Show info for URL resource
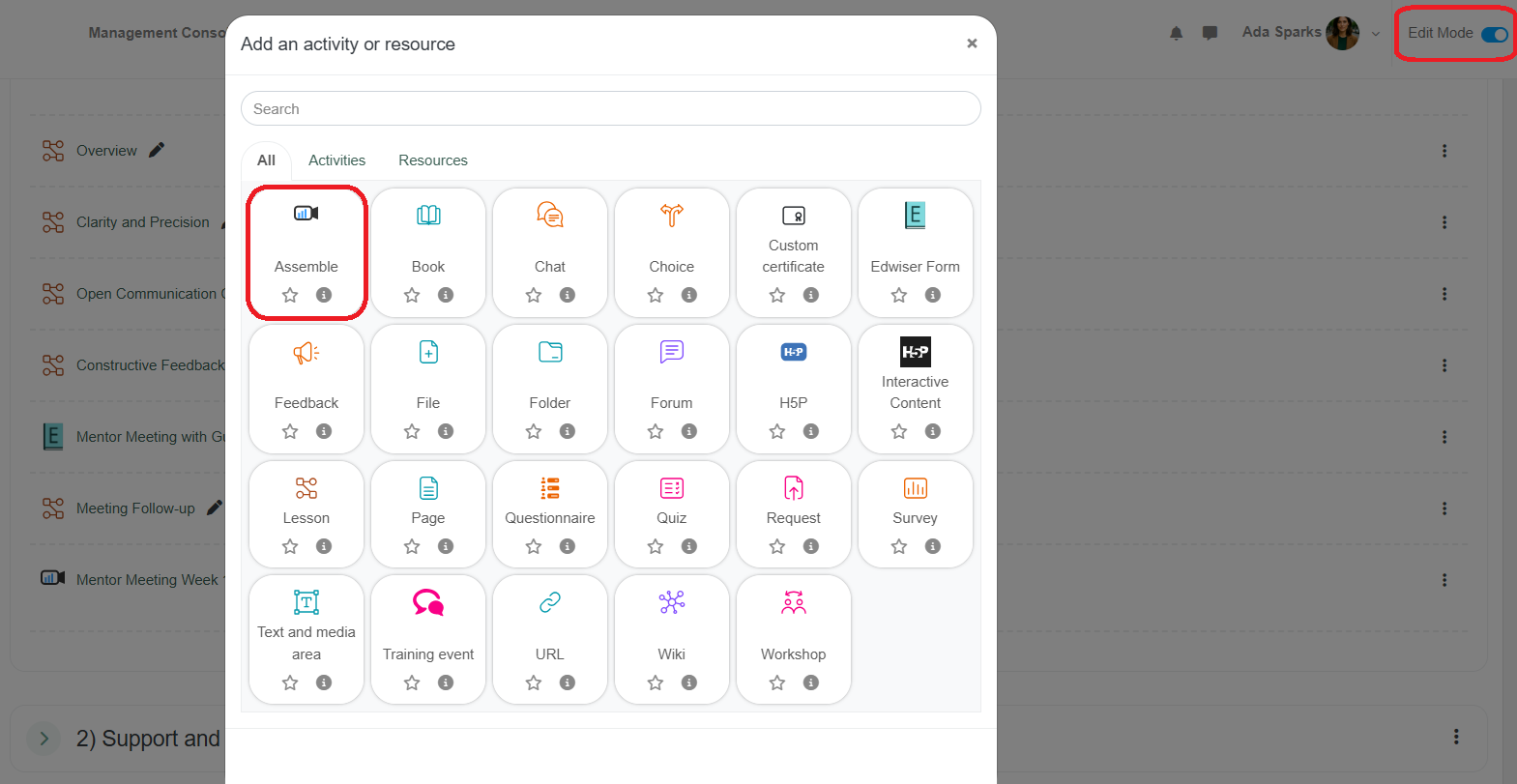Screen dimensions: 1517x784 tap(568, 682)
